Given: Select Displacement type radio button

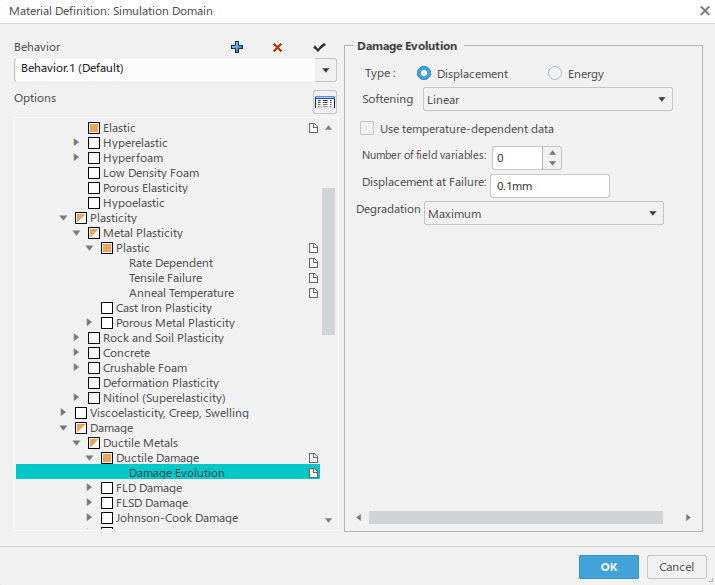Looking at the screenshot, I should pos(424,73).
